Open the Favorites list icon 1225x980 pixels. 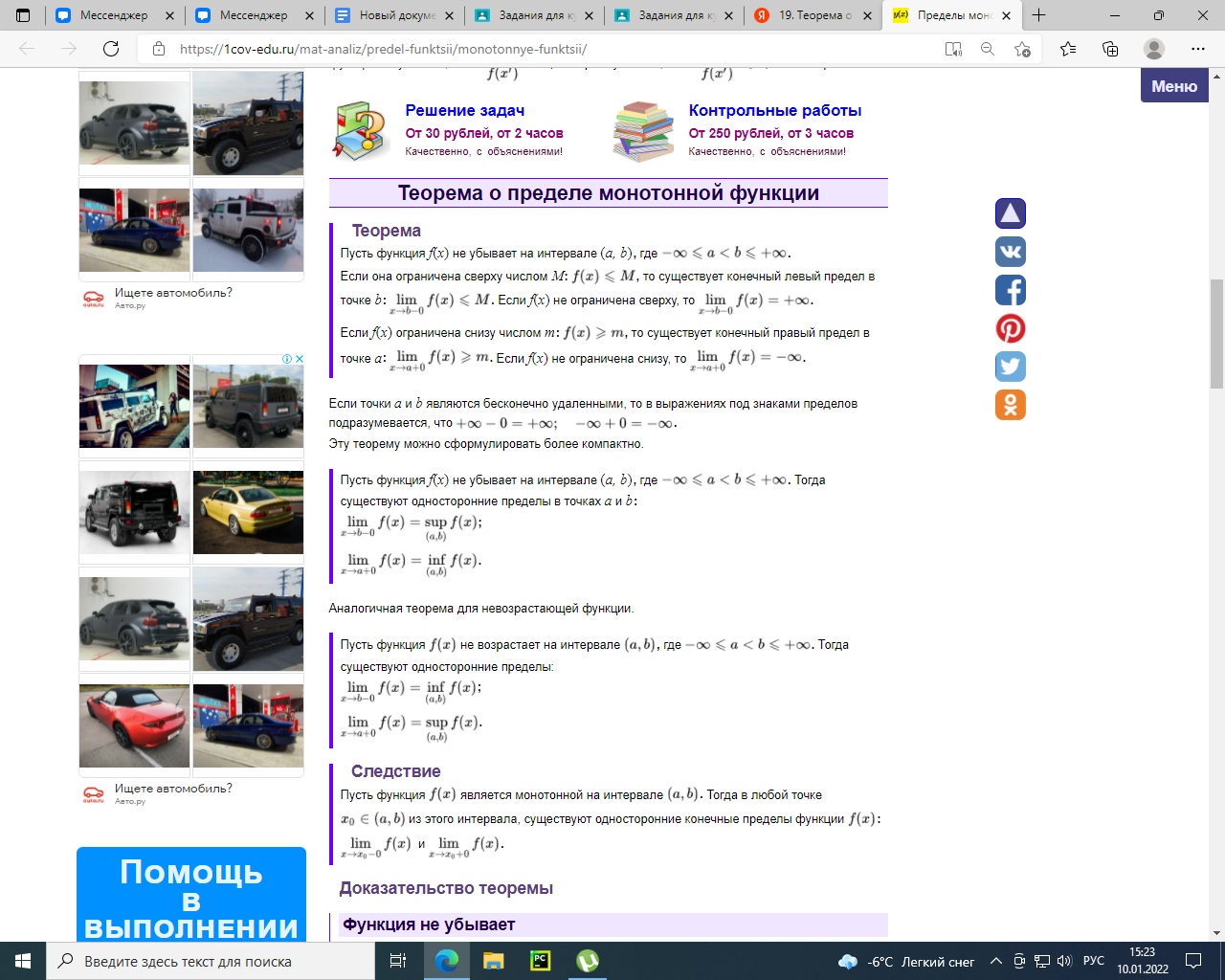[1068, 49]
